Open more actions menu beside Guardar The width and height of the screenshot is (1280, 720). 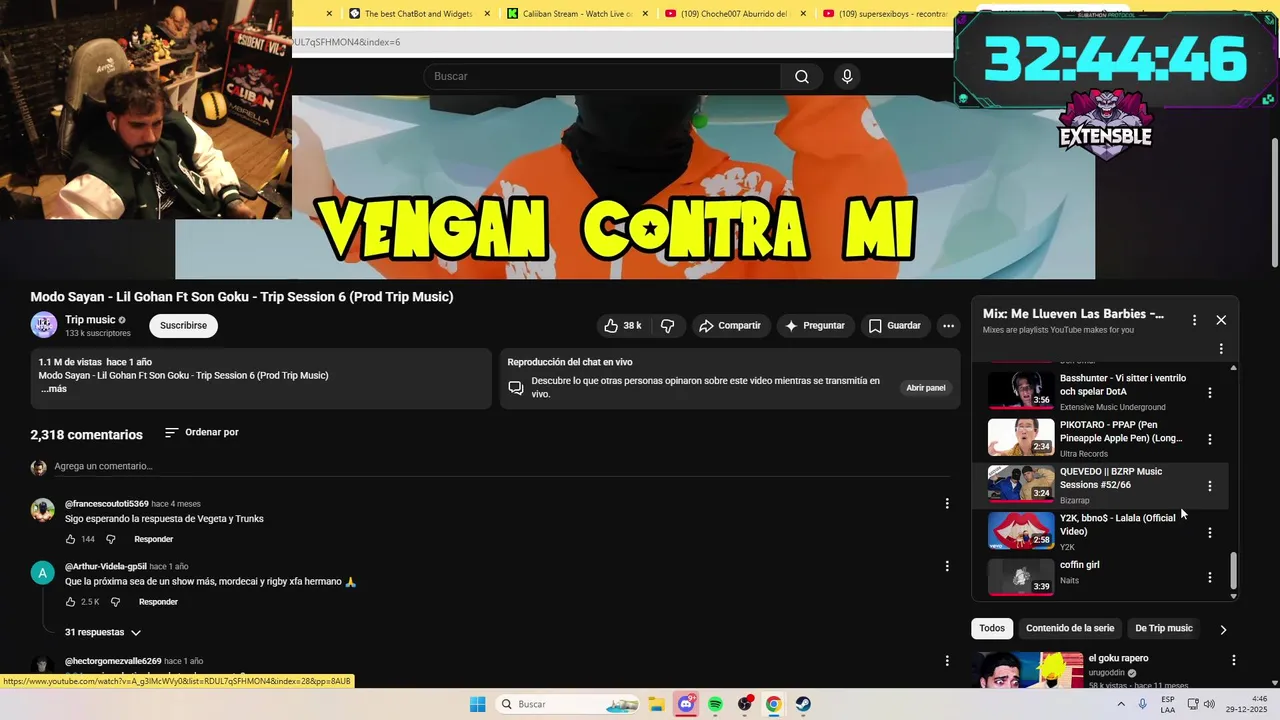coord(948,326)
